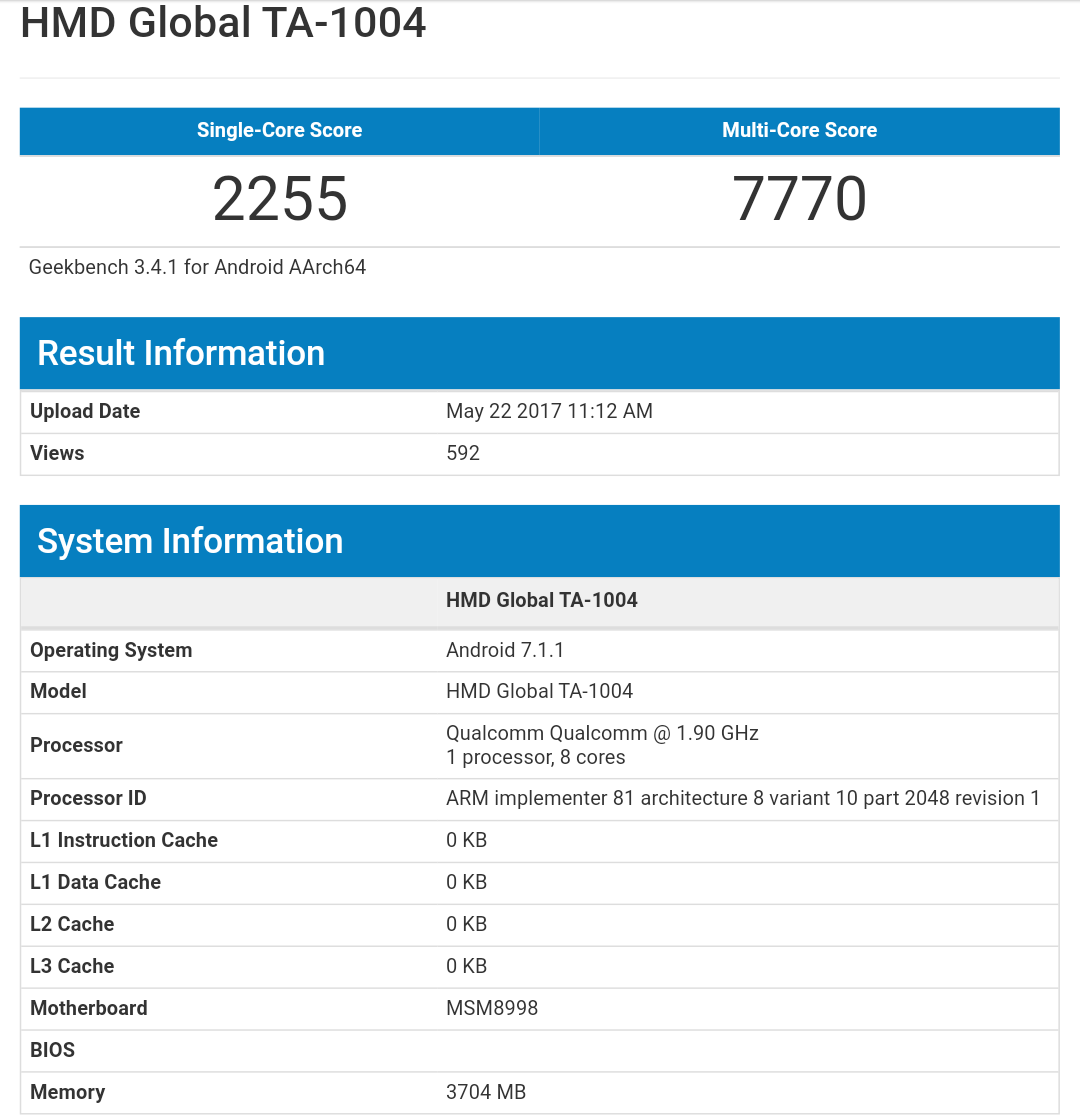Click 'HMD Global TA-1004' value in the Model row
Viewport: 1080px width, 1115px height.
pos(539,691)
